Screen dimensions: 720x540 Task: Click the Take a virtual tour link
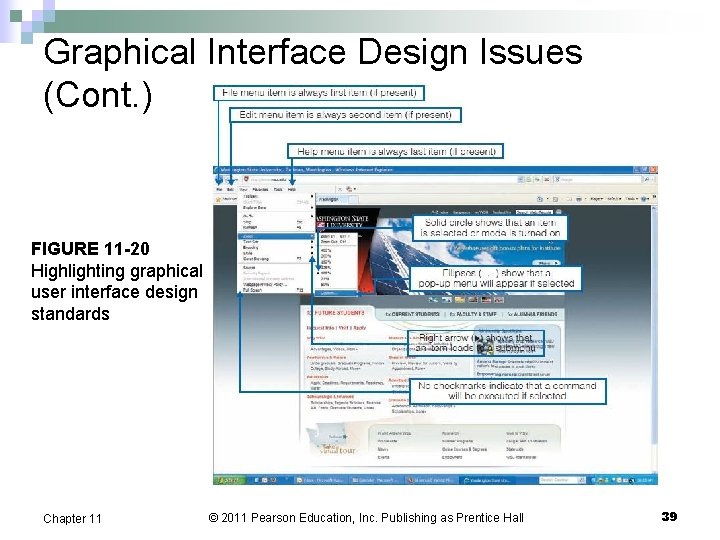tap(338, 448)
